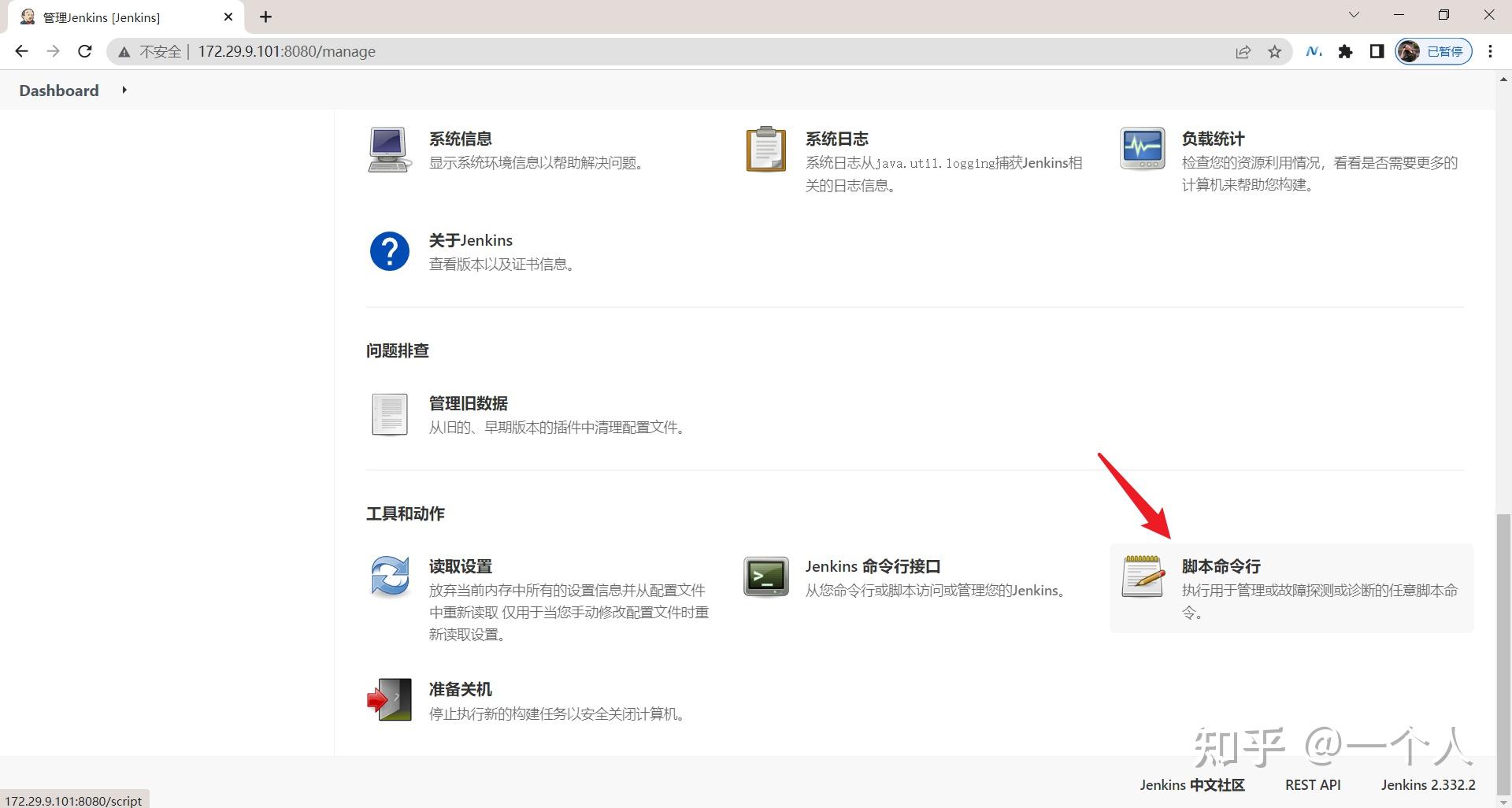Open the System Information computer icon
The width and height of the screenshot is (1512, 808).
pyautogui.click(x=390, y=150)
